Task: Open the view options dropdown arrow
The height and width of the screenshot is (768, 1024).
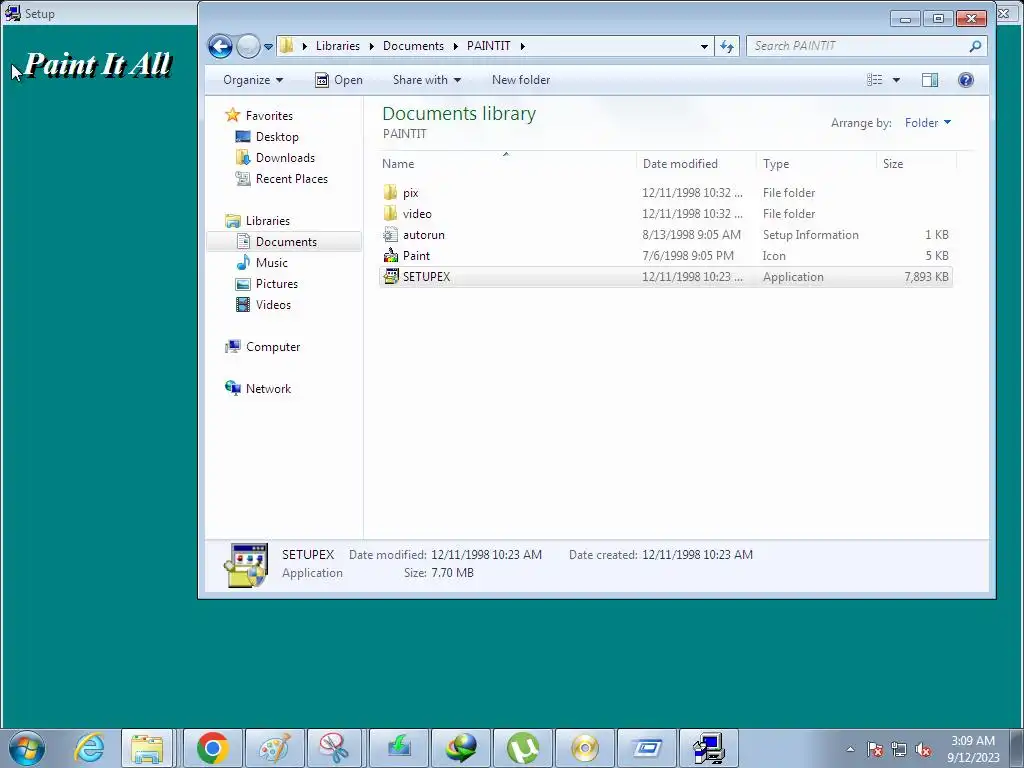Action: pyautogui.click(x=897, y=80)
